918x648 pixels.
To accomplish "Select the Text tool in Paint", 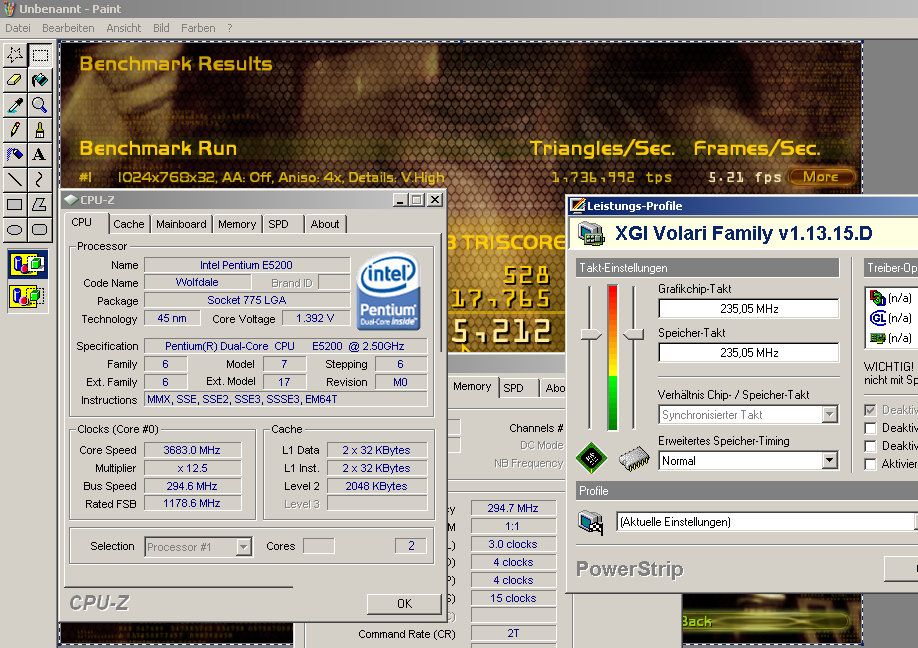I will pos(40,155).
